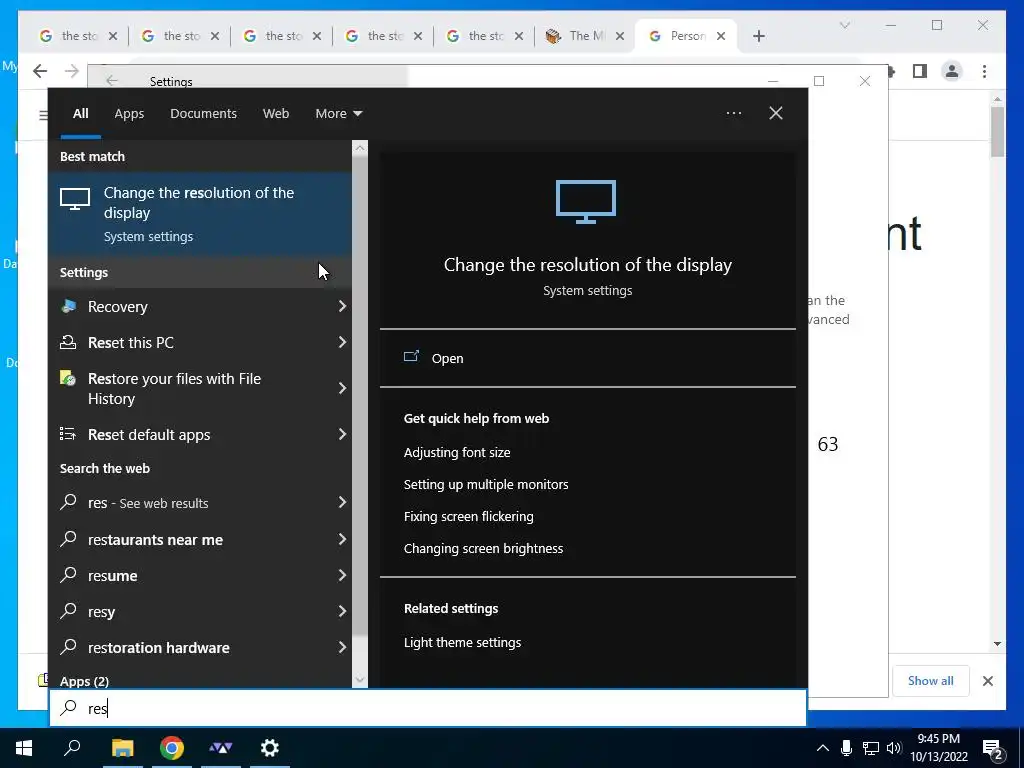The height and width of the screenshot is (768, 1024).
Task: Click the network tray icon
Action: click(x=871, y=748)
